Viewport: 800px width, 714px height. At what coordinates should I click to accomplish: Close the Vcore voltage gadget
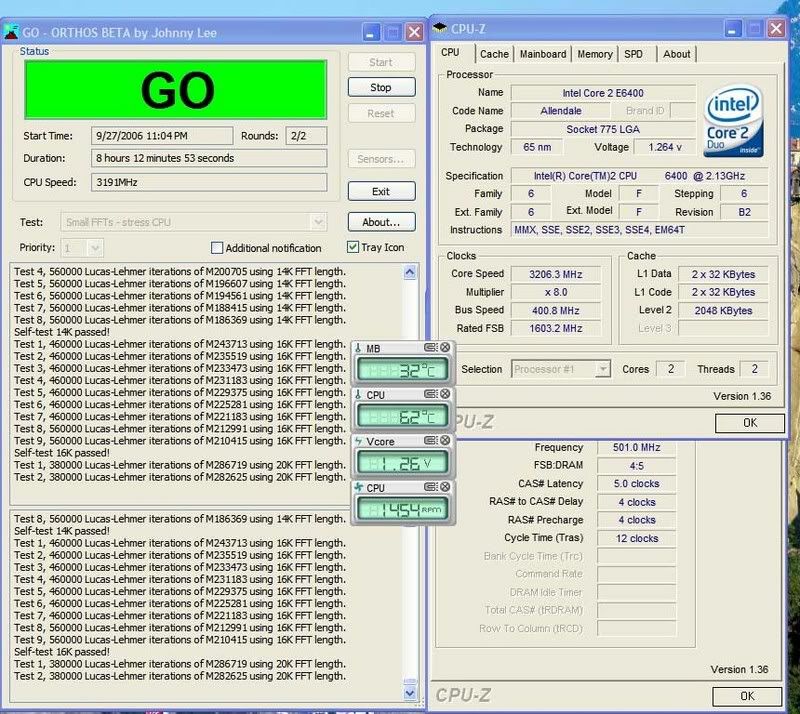pos(445,440)
